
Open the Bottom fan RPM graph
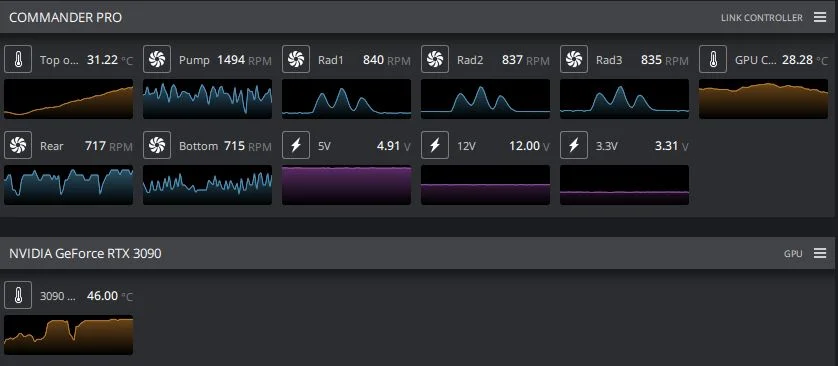(207, 185)
